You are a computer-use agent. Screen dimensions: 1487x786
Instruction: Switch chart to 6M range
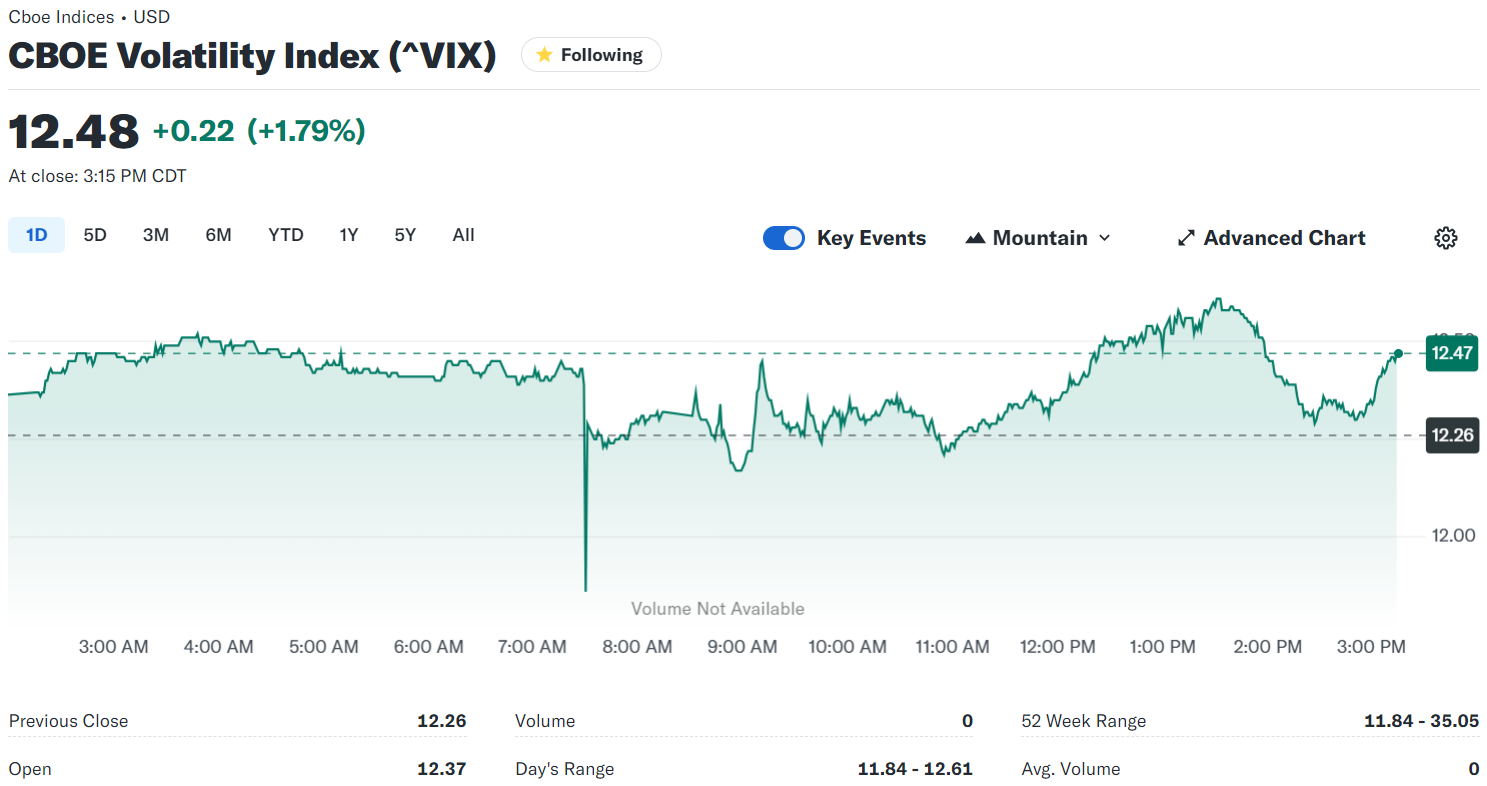tap(219, 235)
